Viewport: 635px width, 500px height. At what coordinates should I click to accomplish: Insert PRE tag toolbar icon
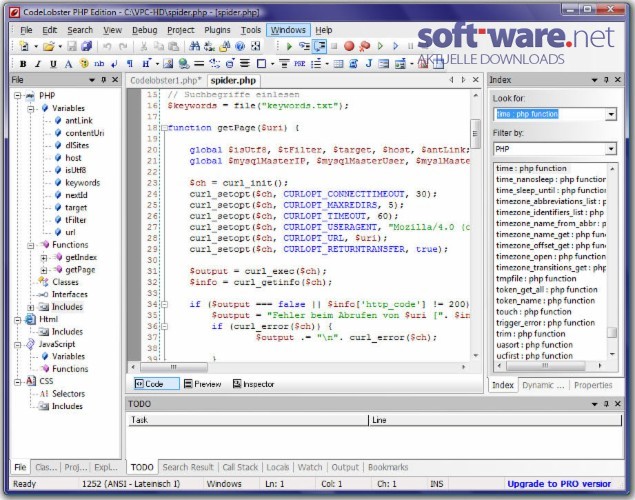click(299, 64)
